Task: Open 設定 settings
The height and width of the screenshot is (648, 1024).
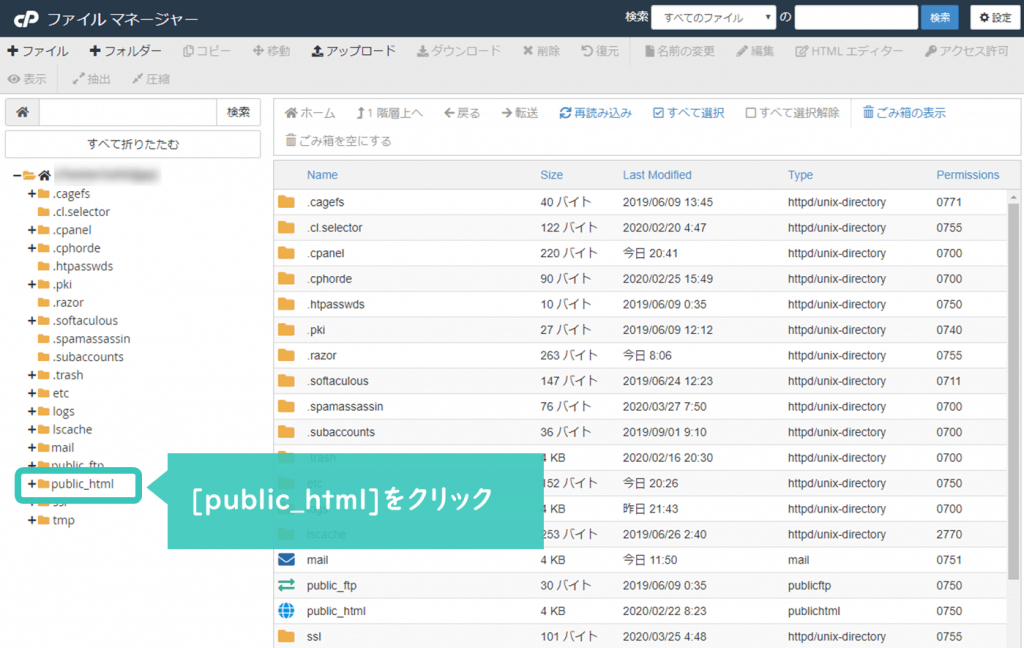Action: 995,18
